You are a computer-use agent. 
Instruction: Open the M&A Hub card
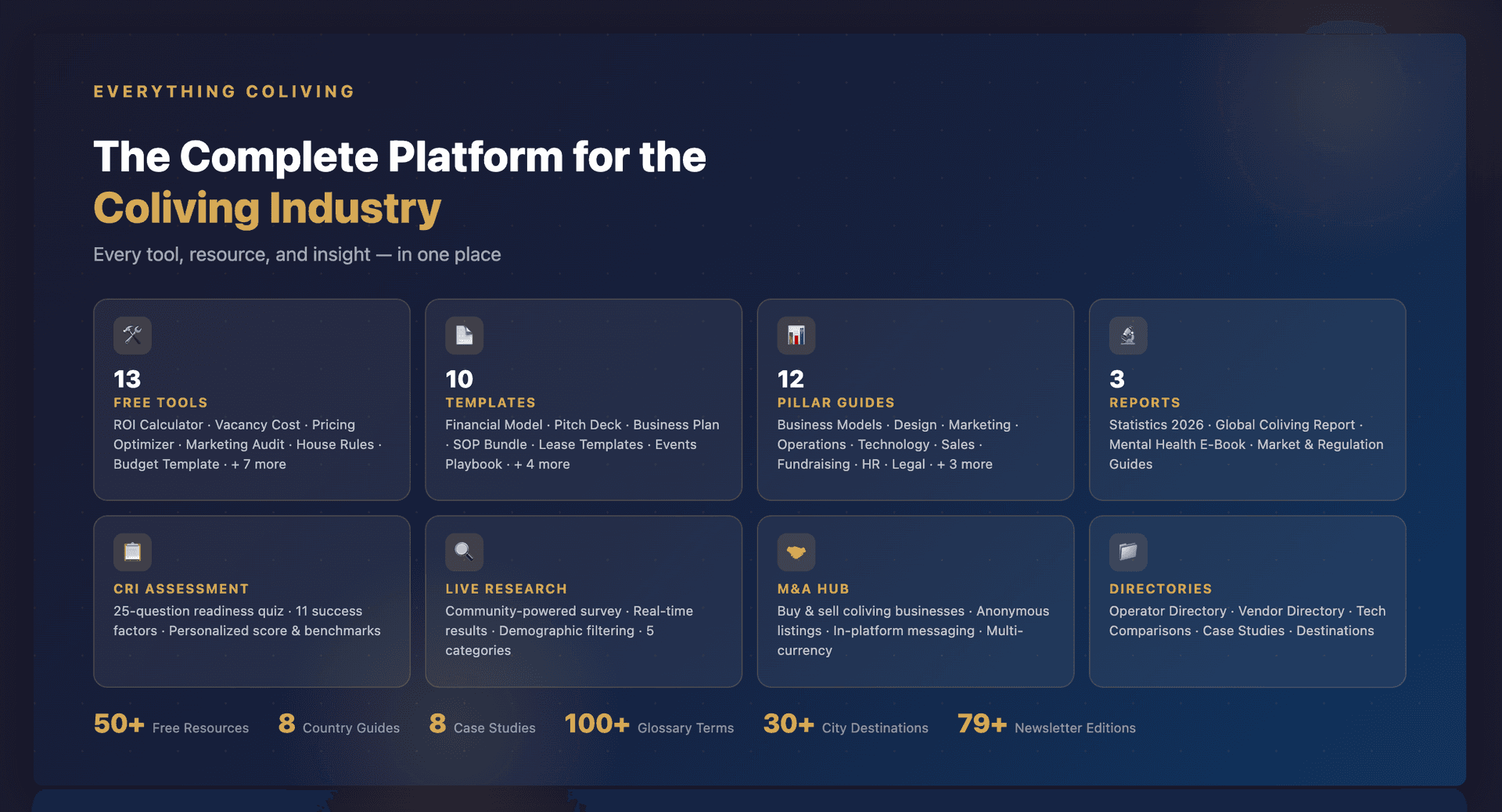click(915, 602)
